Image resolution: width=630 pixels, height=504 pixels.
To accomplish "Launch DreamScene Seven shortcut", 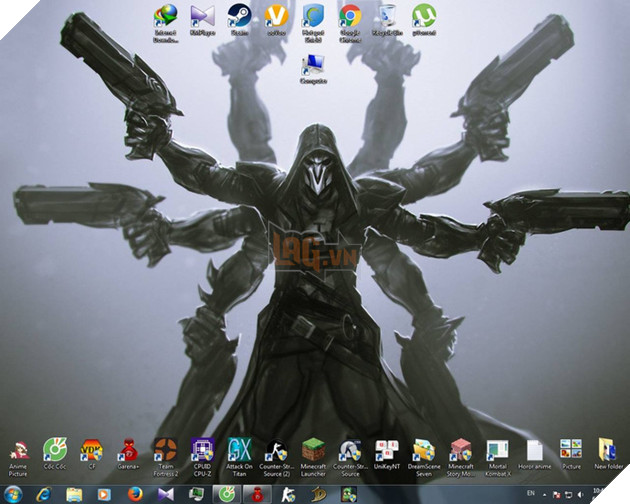I will point(424,458).
